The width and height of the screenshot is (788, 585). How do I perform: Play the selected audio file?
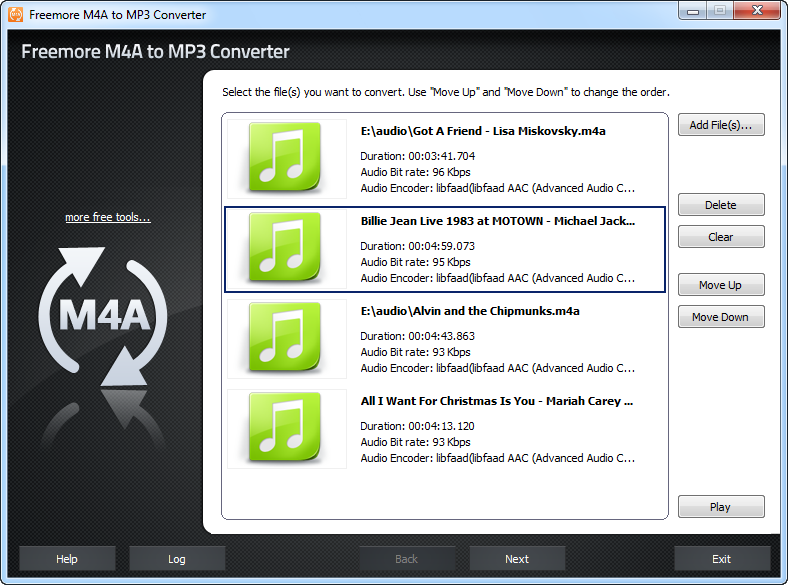721,507
